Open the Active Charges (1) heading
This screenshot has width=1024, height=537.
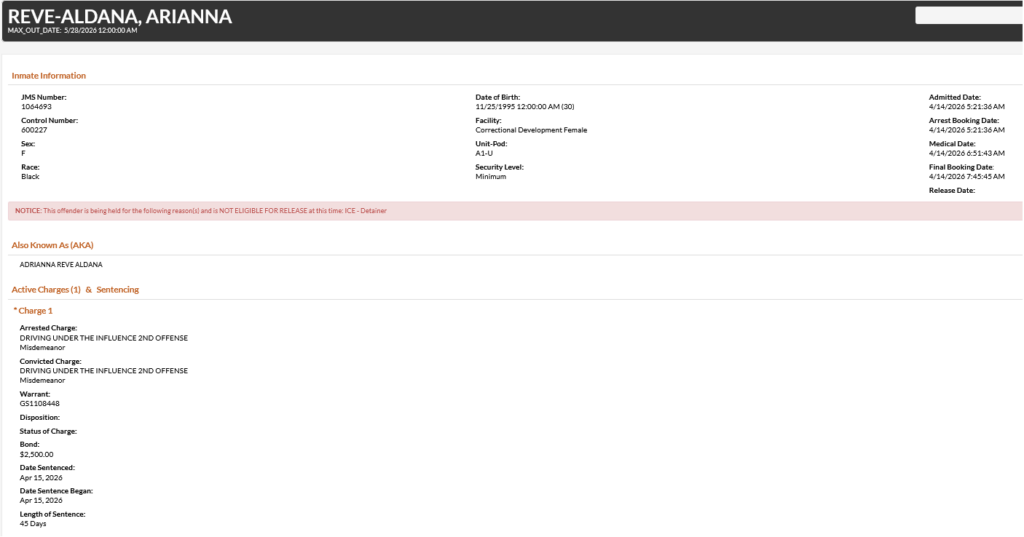45,290
